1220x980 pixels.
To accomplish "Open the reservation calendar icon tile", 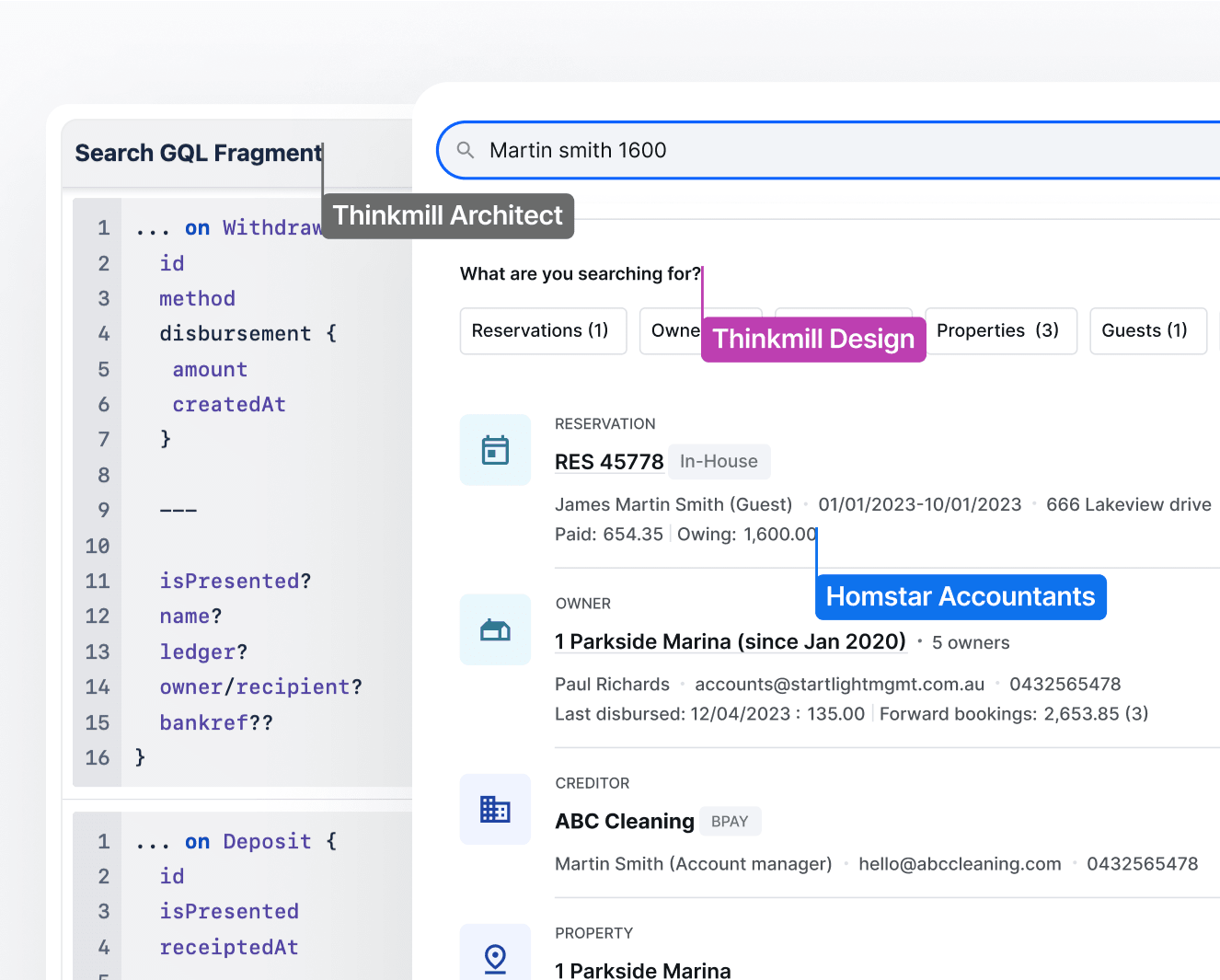I will pyautogui.click(x=496, y=450).
